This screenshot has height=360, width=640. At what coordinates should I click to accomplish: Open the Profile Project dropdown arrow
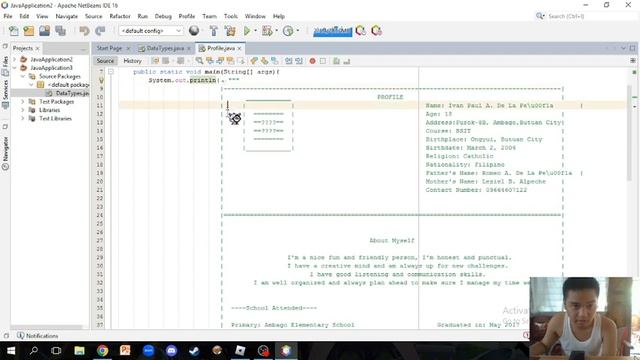pos(298,31)
